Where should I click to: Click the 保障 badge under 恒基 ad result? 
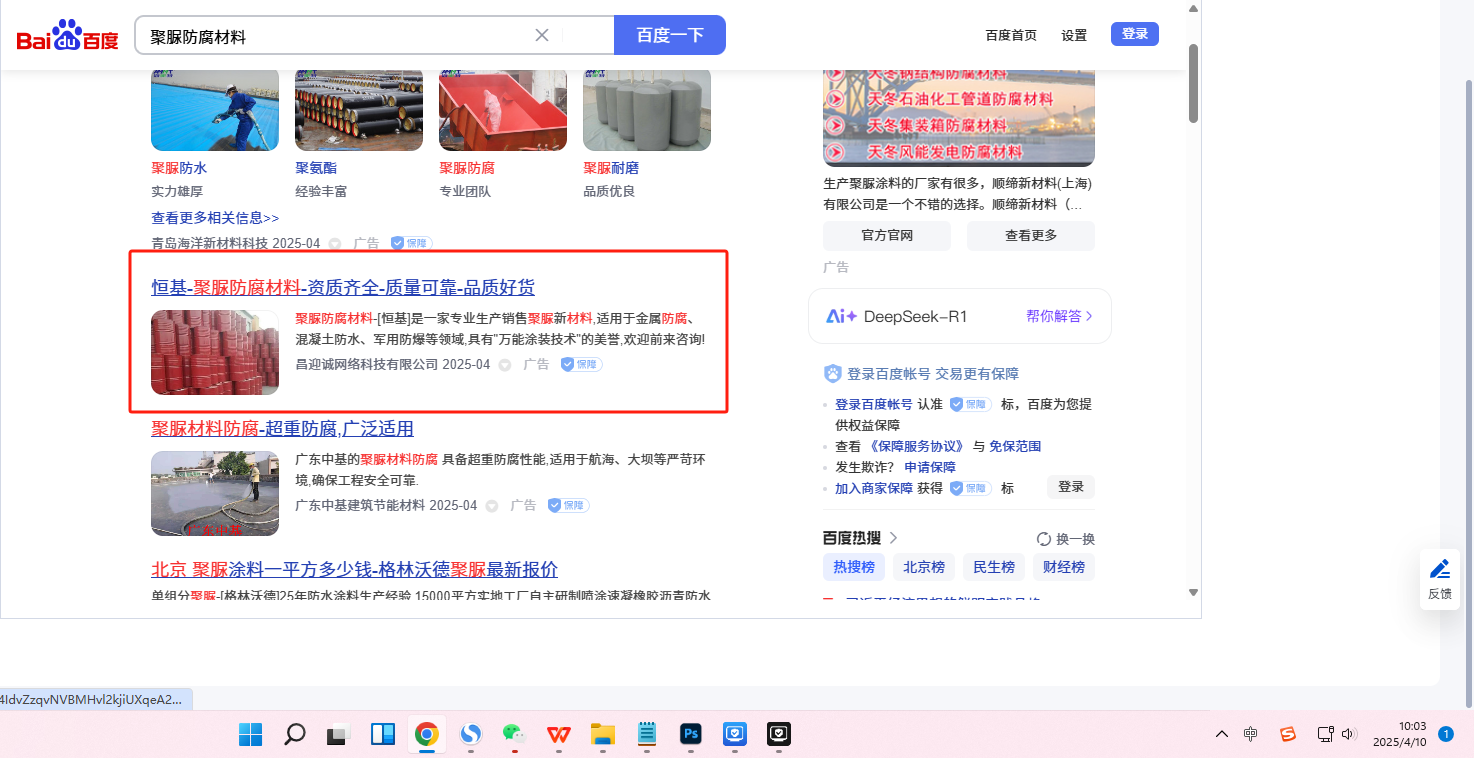[581, 365]
